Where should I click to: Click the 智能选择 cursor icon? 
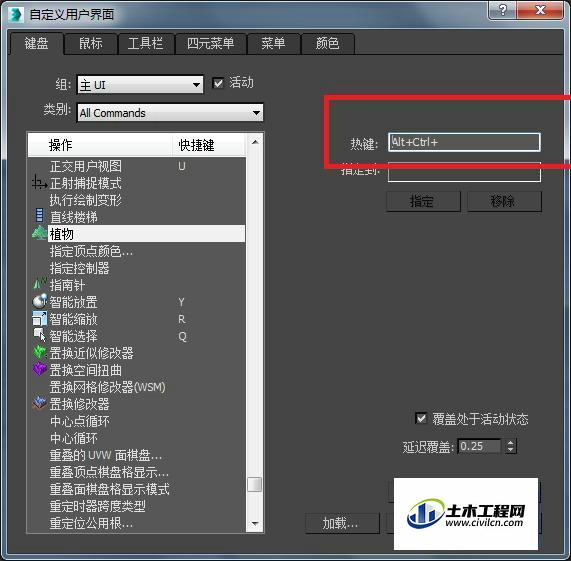coord(40,335)
